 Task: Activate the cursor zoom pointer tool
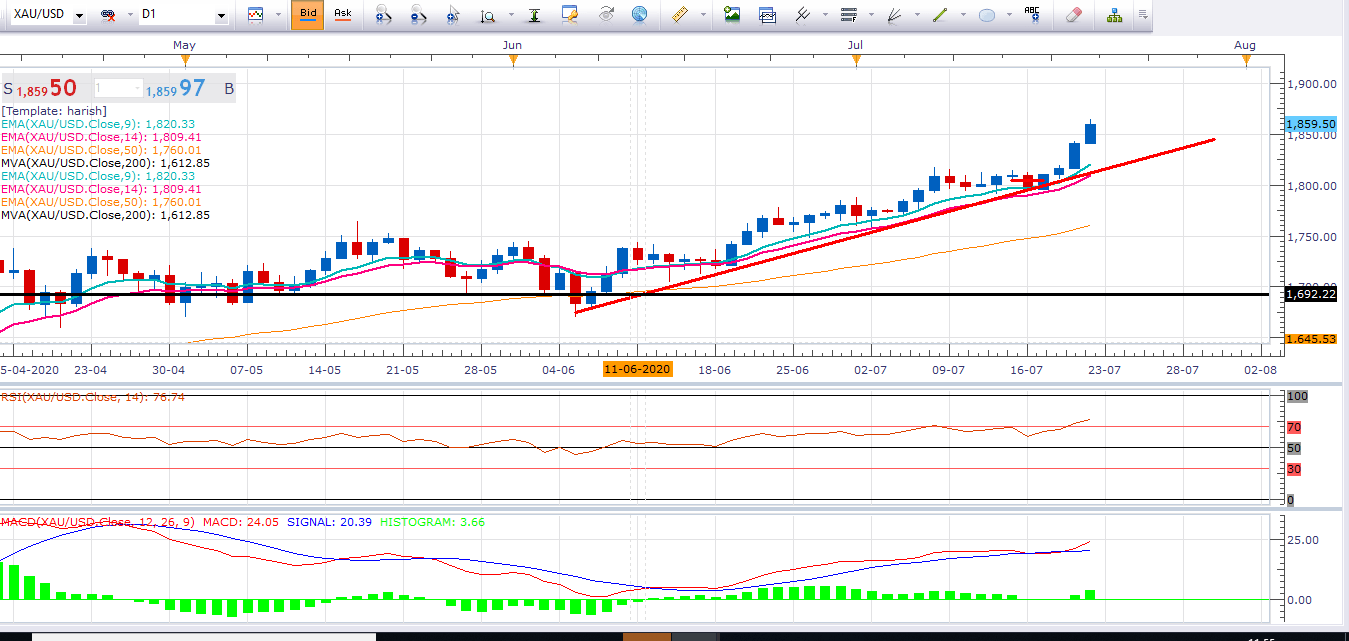click(453, 15)
